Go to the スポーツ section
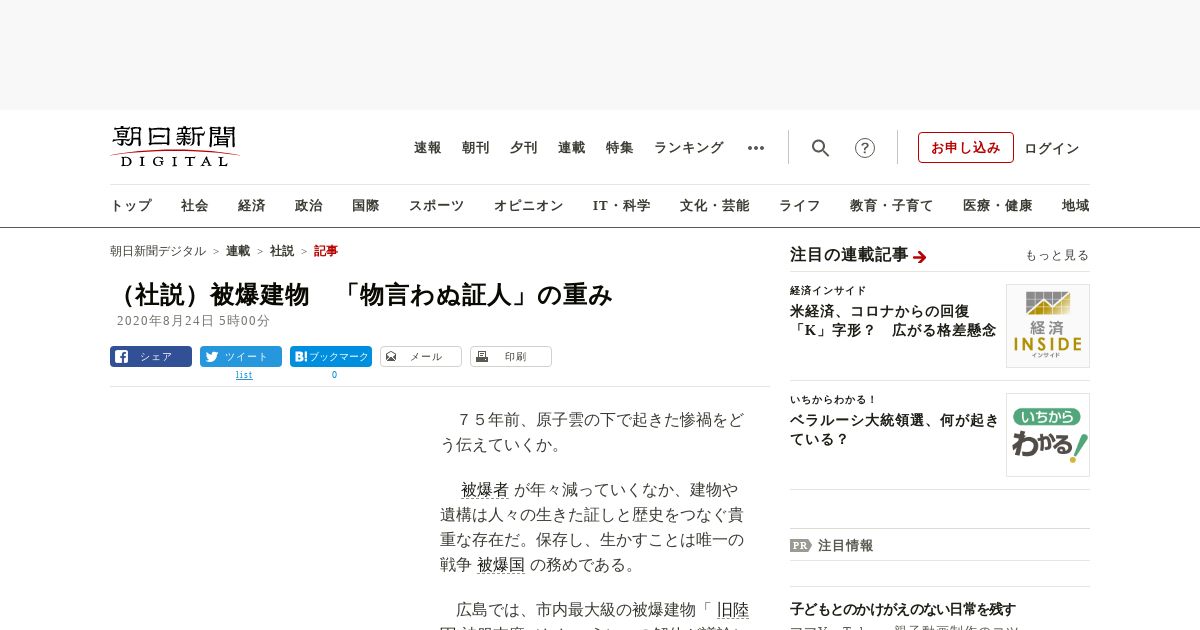This screenshot has width=1200, height=630. point(436,206)
